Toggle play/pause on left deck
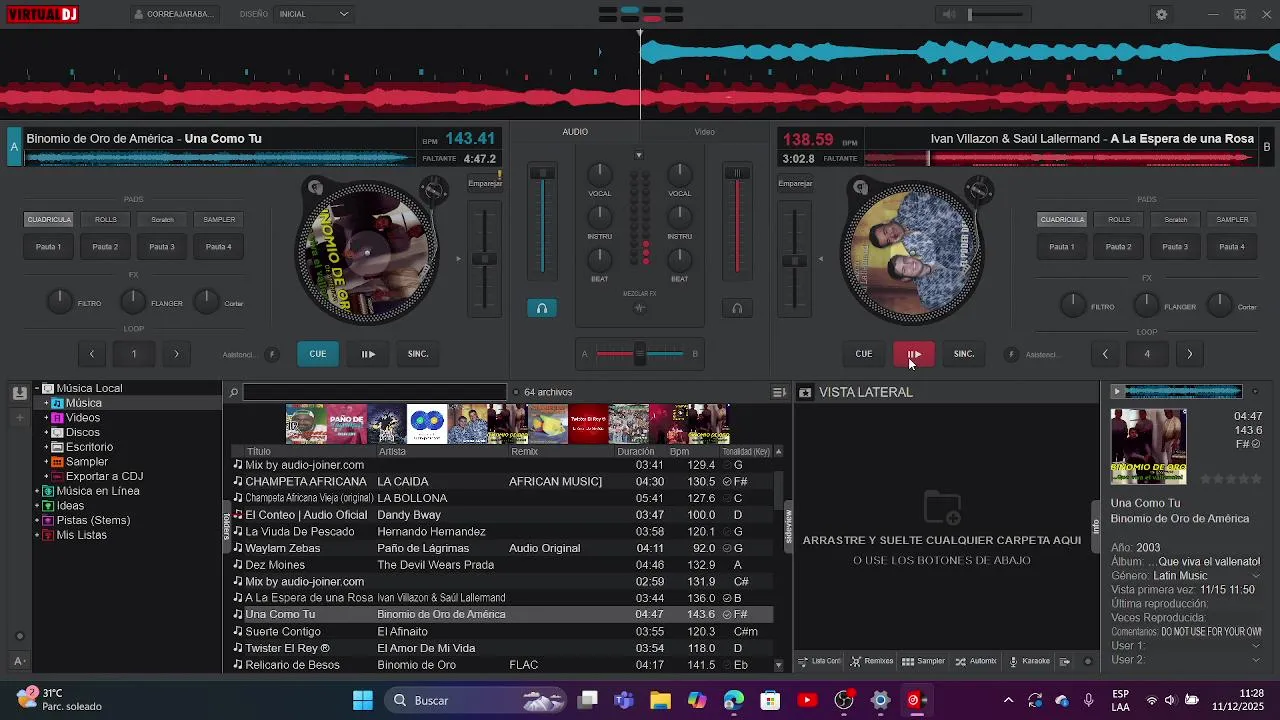Viewport: 1280px width, 720px height. [x=368, y=354]
